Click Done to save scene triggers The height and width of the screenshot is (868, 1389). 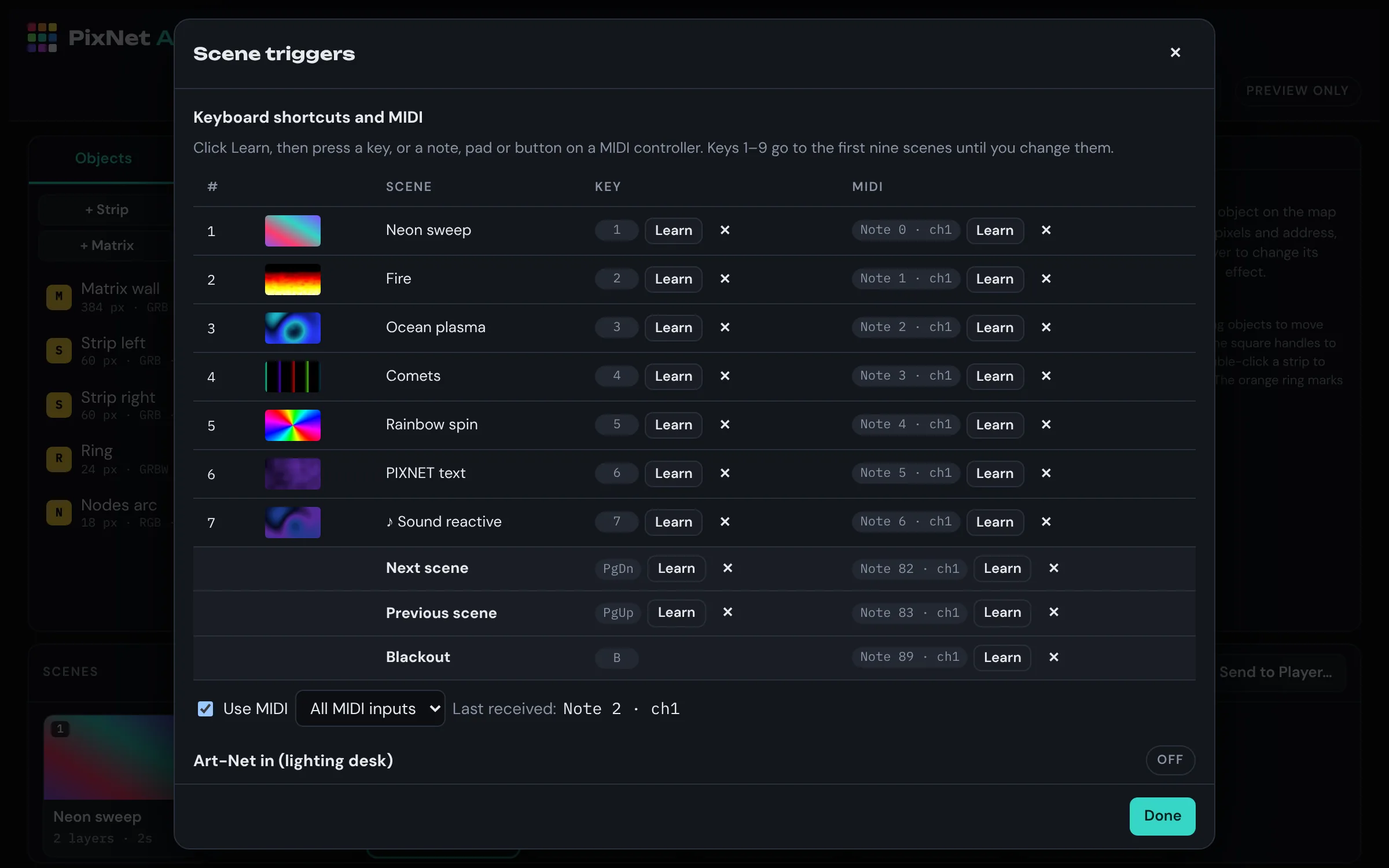coord(1162,816)
